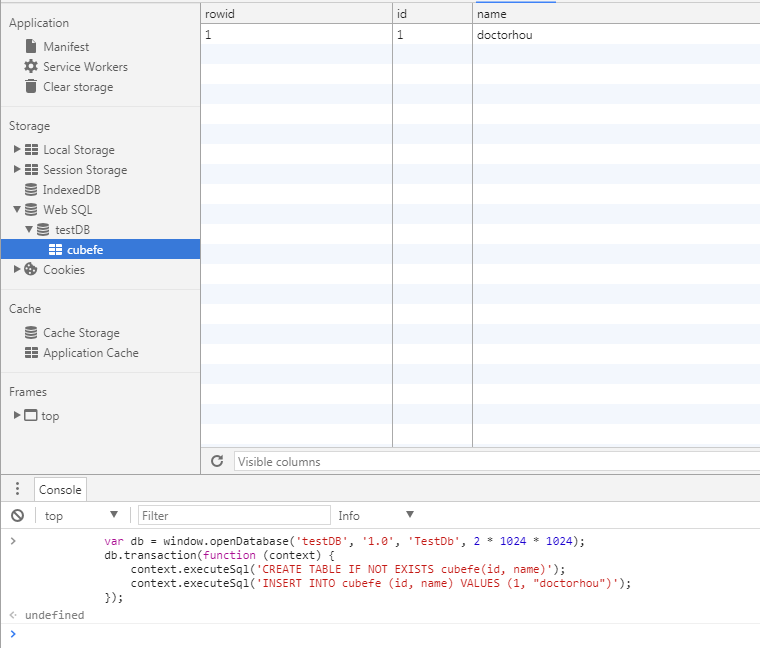Click the top frame window icon
This screenshot has width=760, height=648.
(x=31, y=415)
